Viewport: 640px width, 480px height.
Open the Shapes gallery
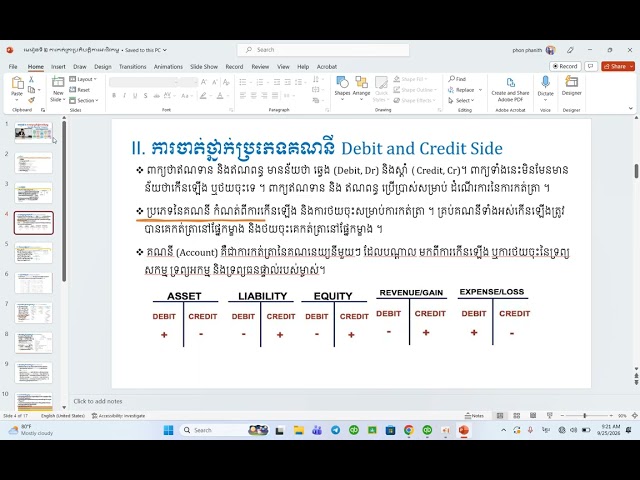tap(342, 88)
